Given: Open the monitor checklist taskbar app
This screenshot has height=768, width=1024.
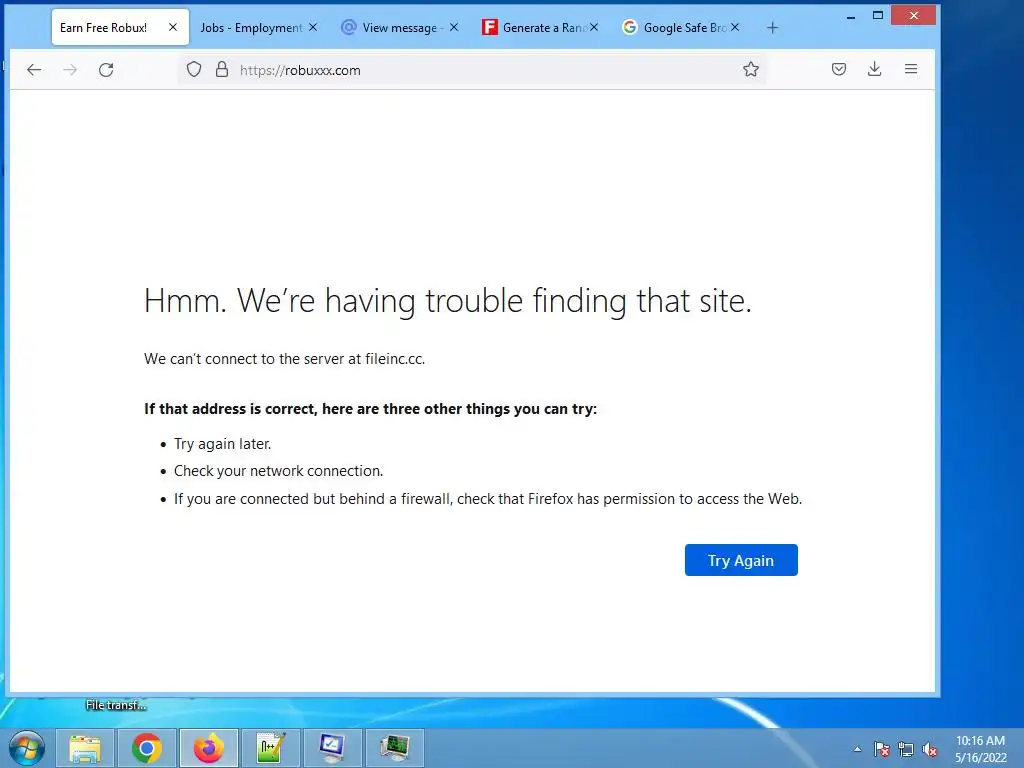Looking at the screenshot, I should [333, 748].
